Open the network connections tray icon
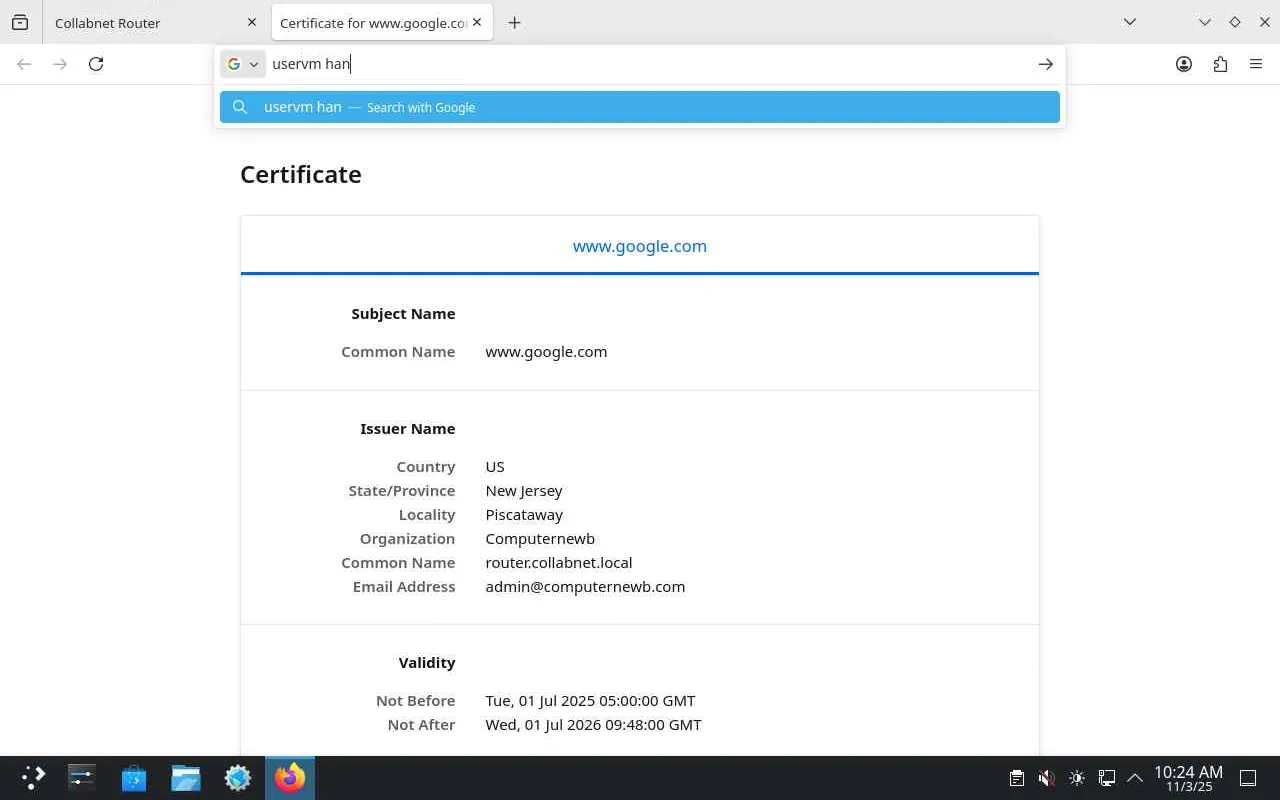This screenshot has width=1280, height=800. (1106, 778)
